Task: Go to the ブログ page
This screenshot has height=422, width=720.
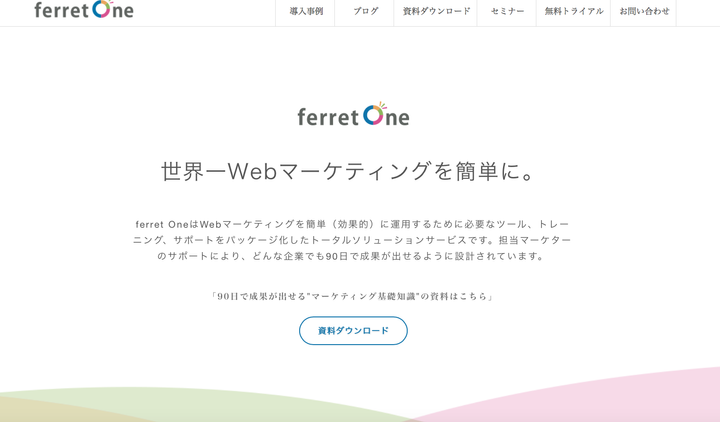Action: point(365,11)
